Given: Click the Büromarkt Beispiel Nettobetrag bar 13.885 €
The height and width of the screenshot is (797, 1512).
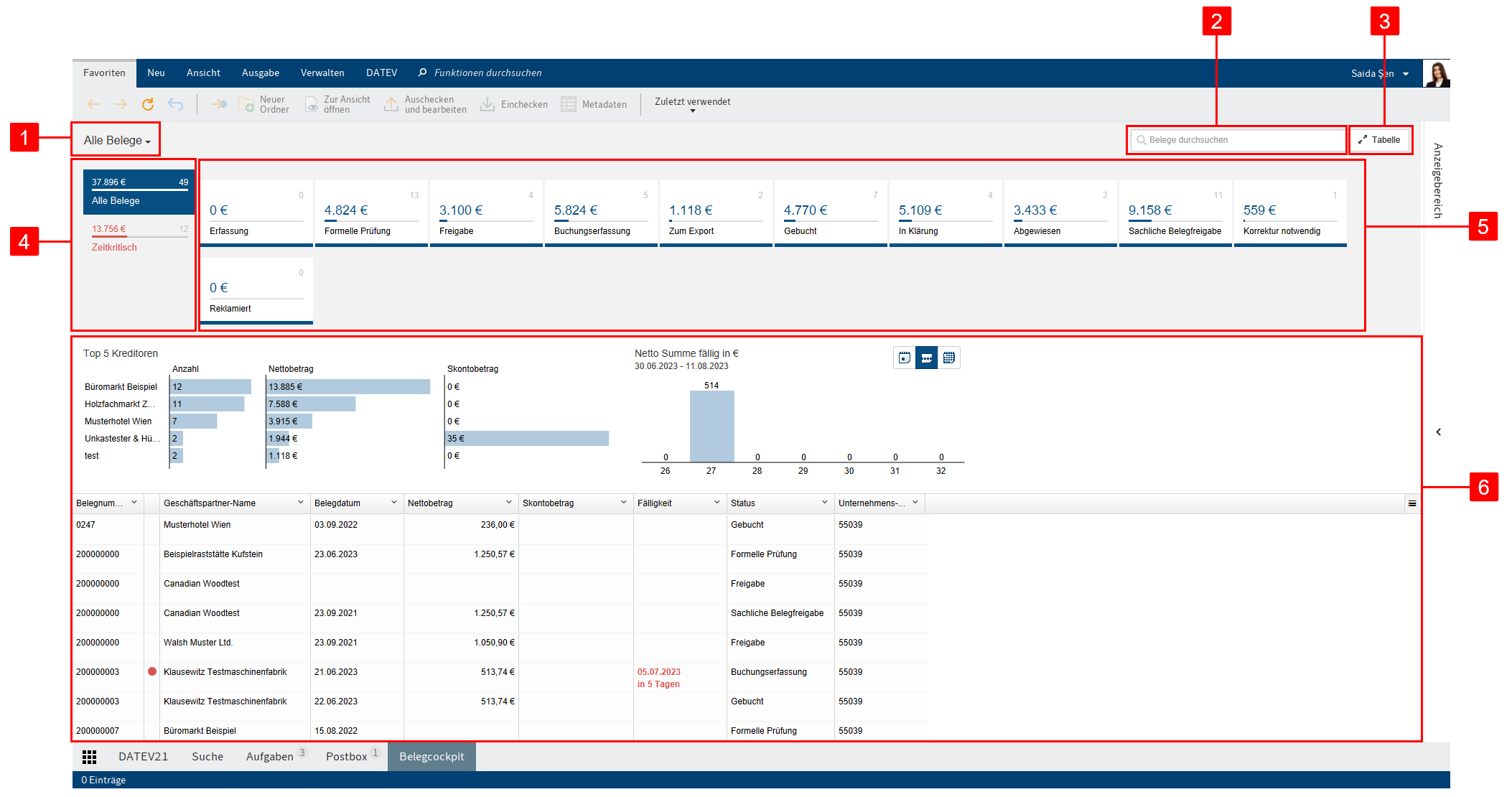Looking at the screenshot, I should tap(348, 387).
